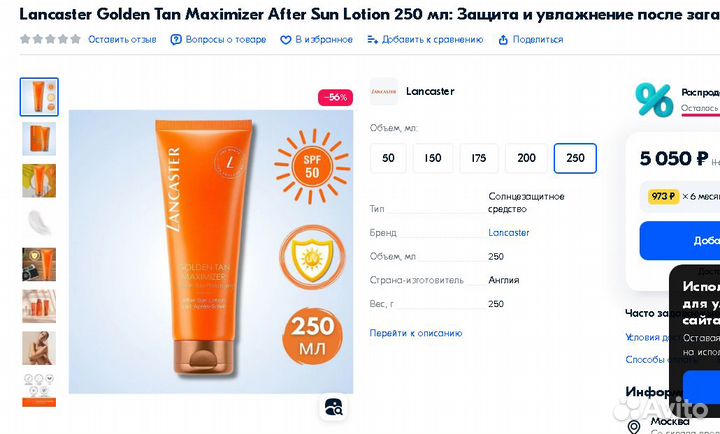Open the Оставить отзыв link
The height and width of the screenshot is (434, 720).
122,39
